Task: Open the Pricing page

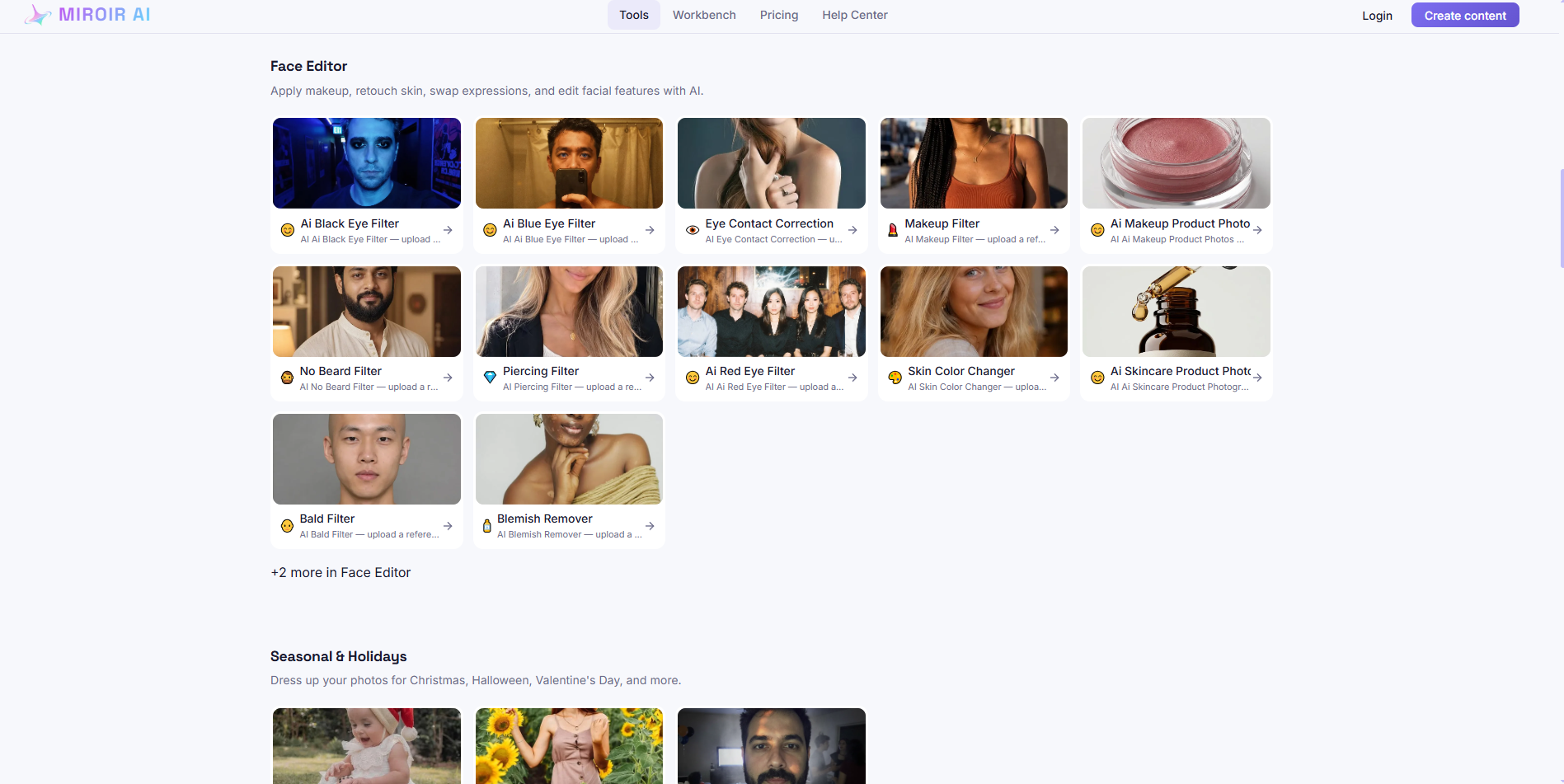Action: pos(779,15)
